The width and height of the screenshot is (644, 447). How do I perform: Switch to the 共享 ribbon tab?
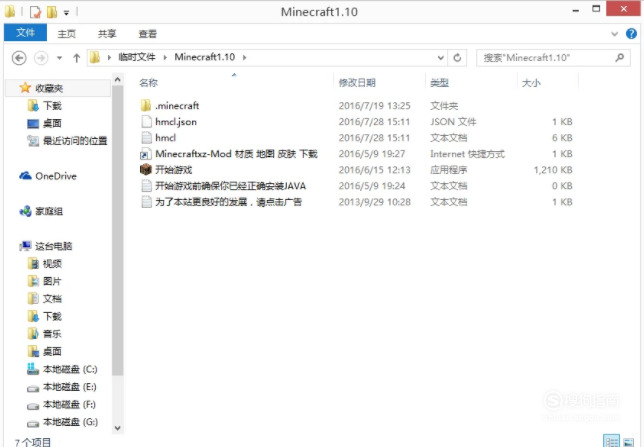(107, 34)
